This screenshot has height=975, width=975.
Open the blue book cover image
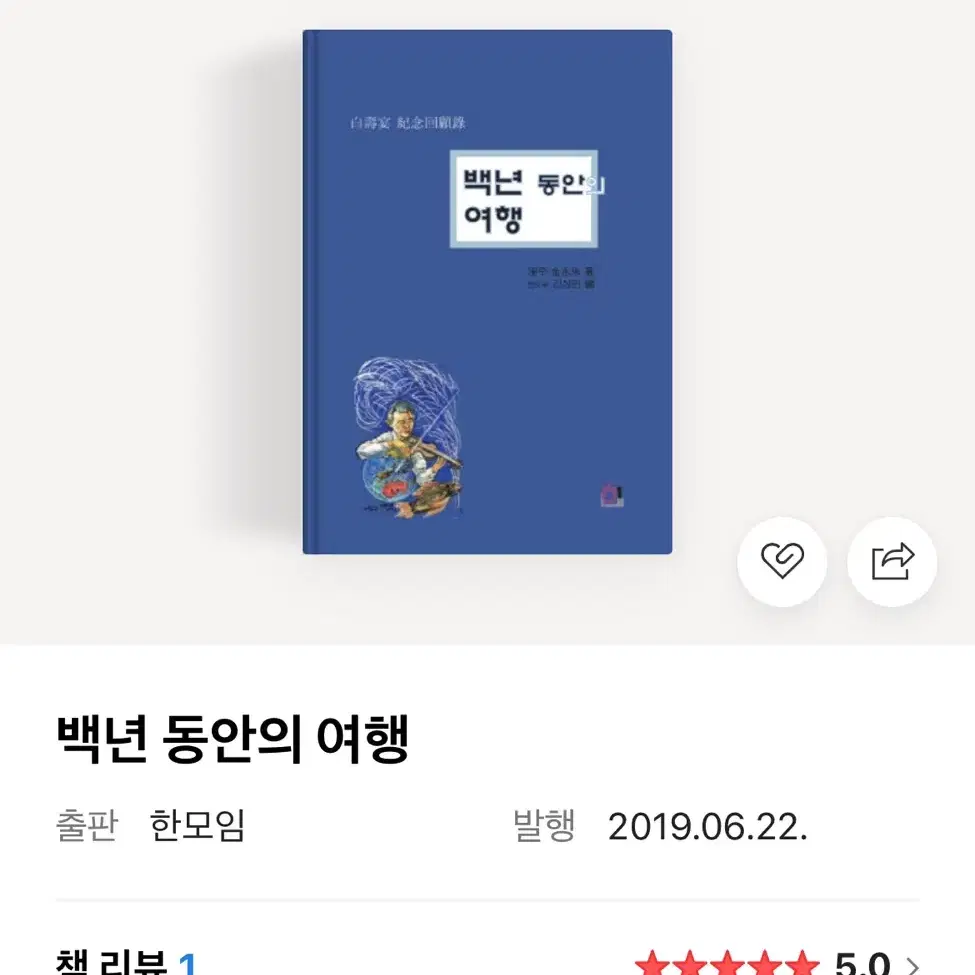tap(487, 292)
